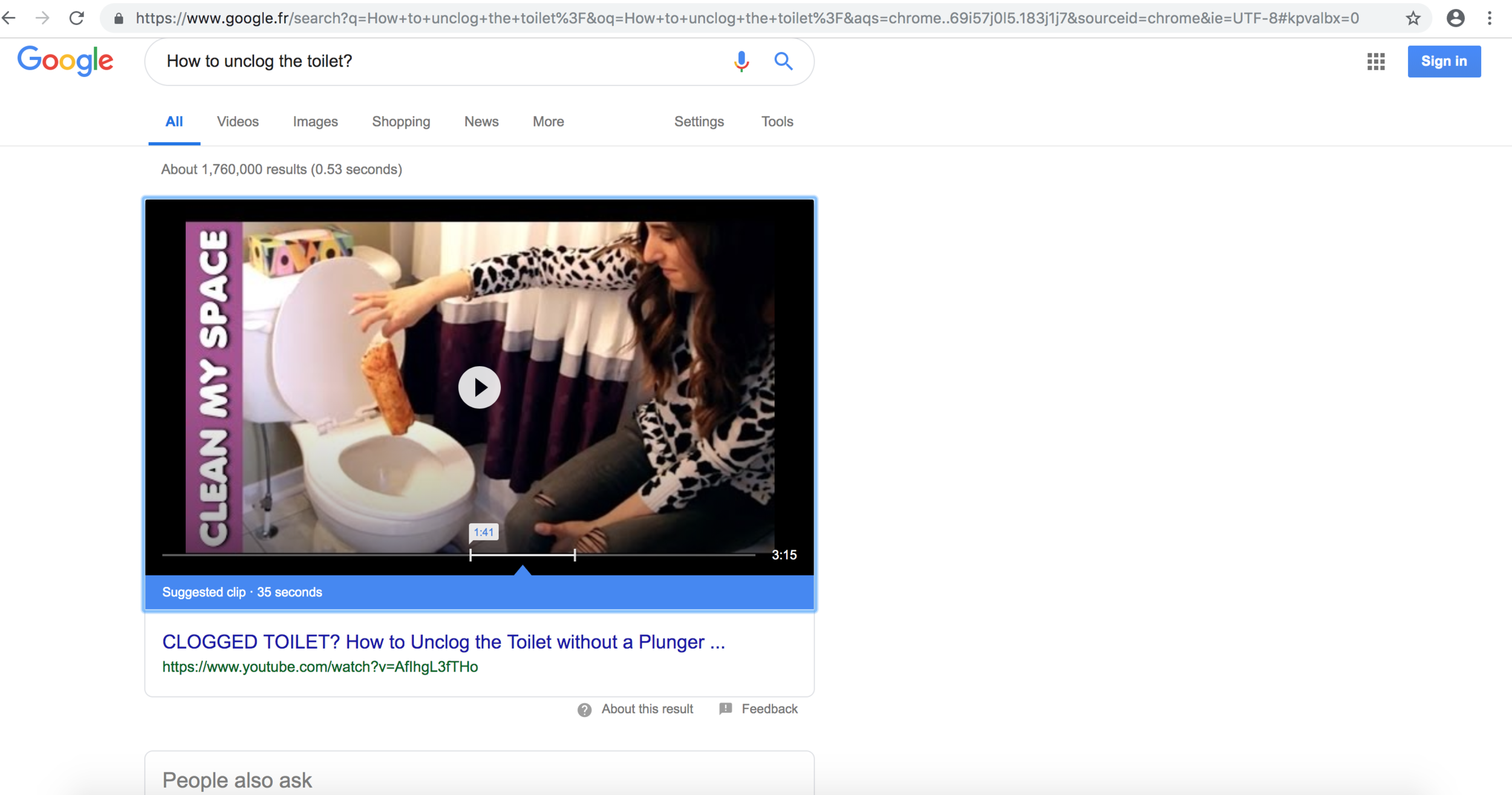Reload the page using the refresh icon

pyautogui.click(x=77, y=18)
